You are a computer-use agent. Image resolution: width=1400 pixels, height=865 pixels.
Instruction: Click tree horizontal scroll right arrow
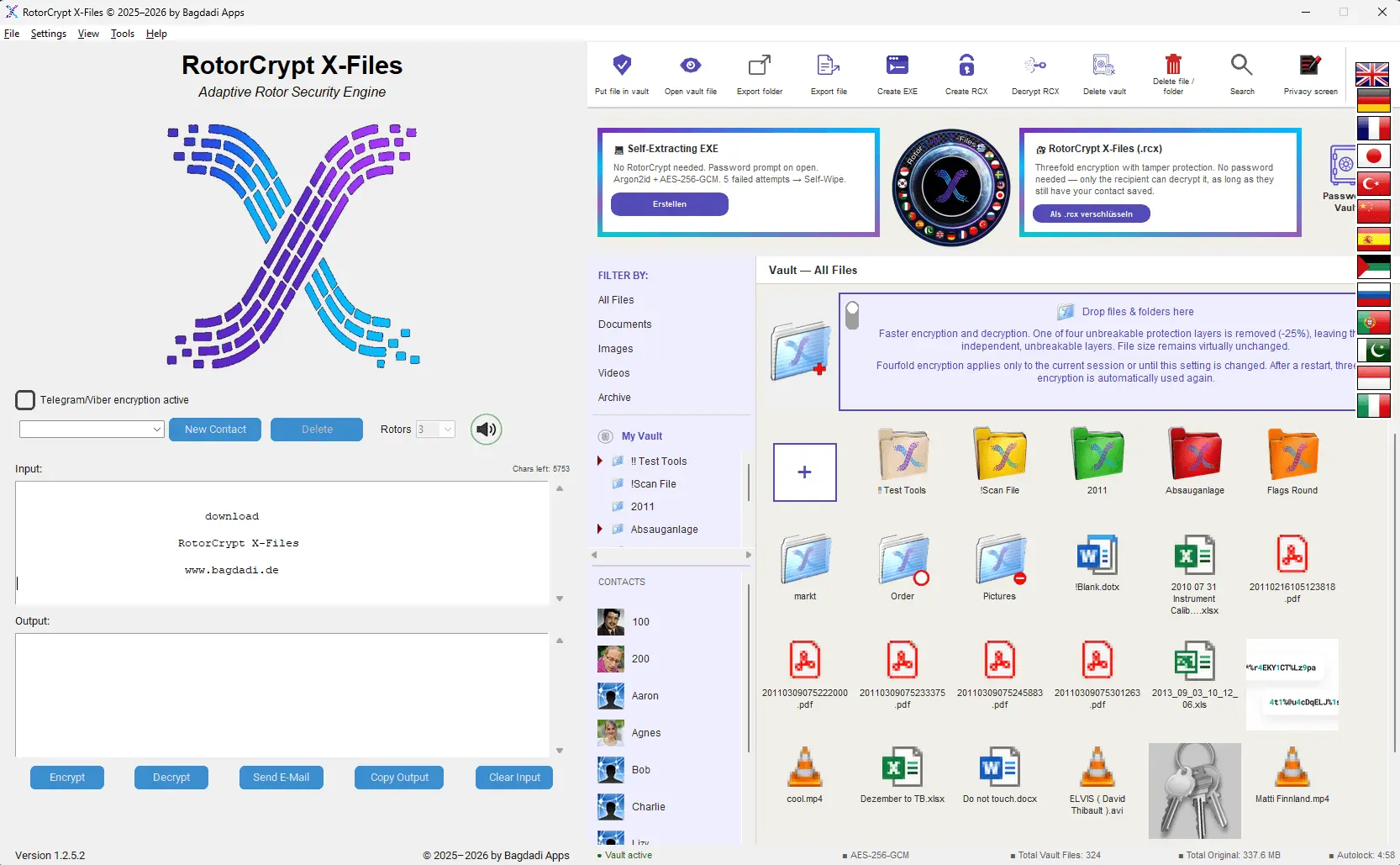[x=748, y=555]
